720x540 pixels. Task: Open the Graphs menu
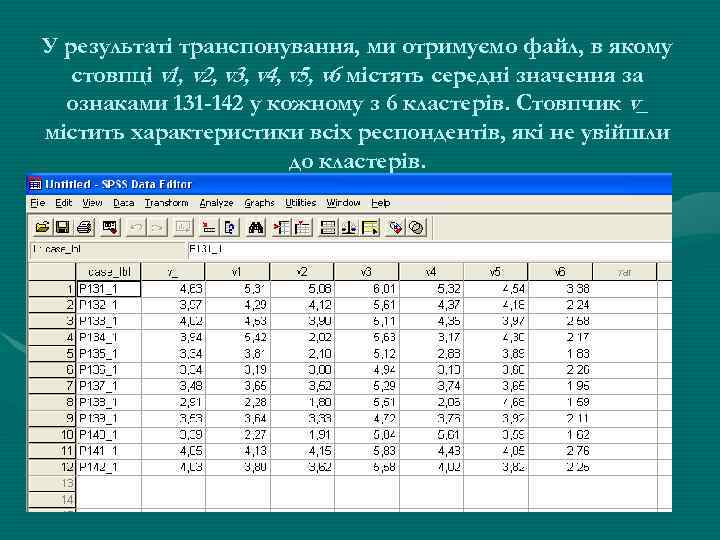click(x=259, y=202)
